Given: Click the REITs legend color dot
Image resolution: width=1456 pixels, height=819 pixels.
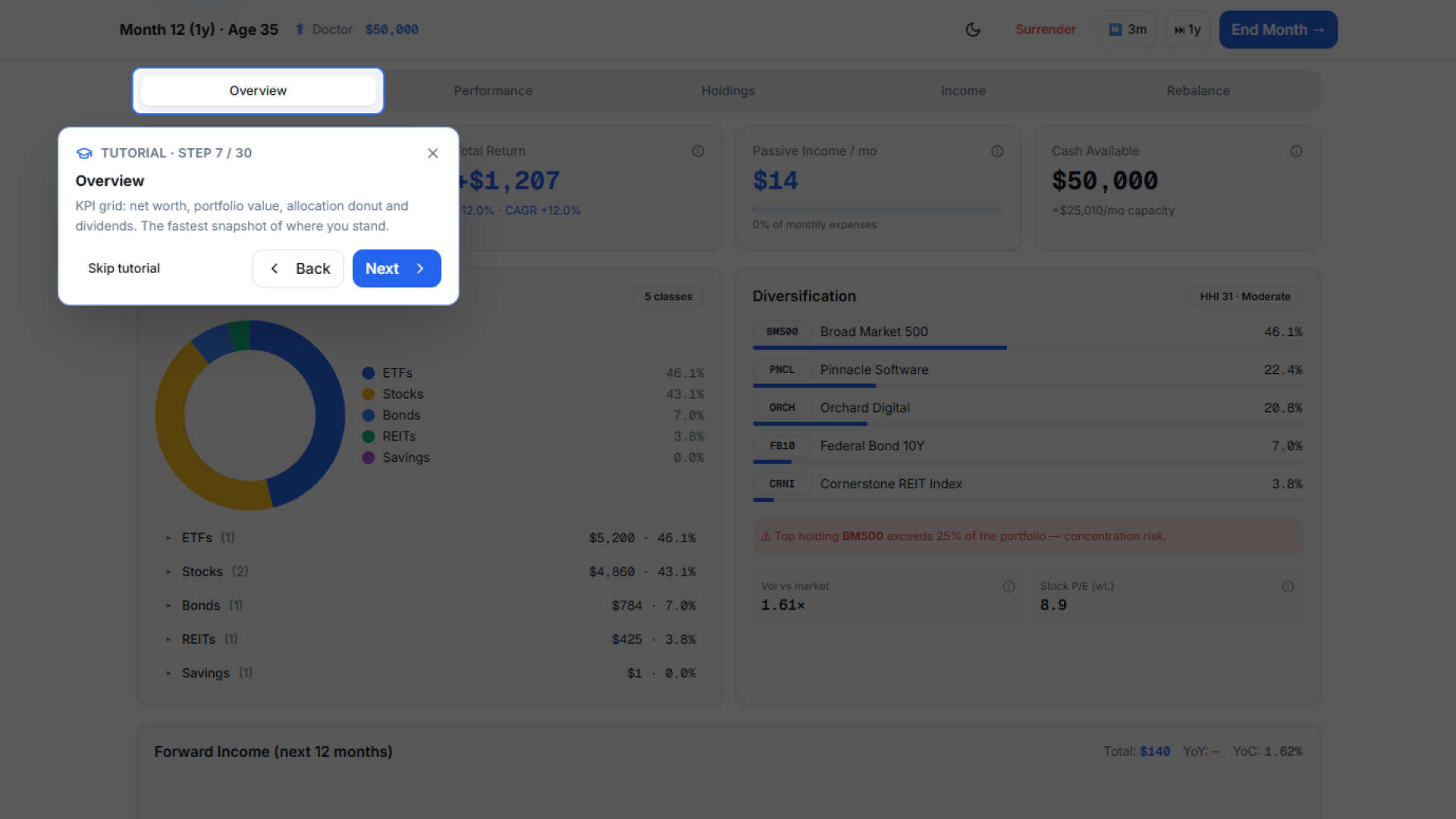Looking at the screenshot, I should pos(369,437).
